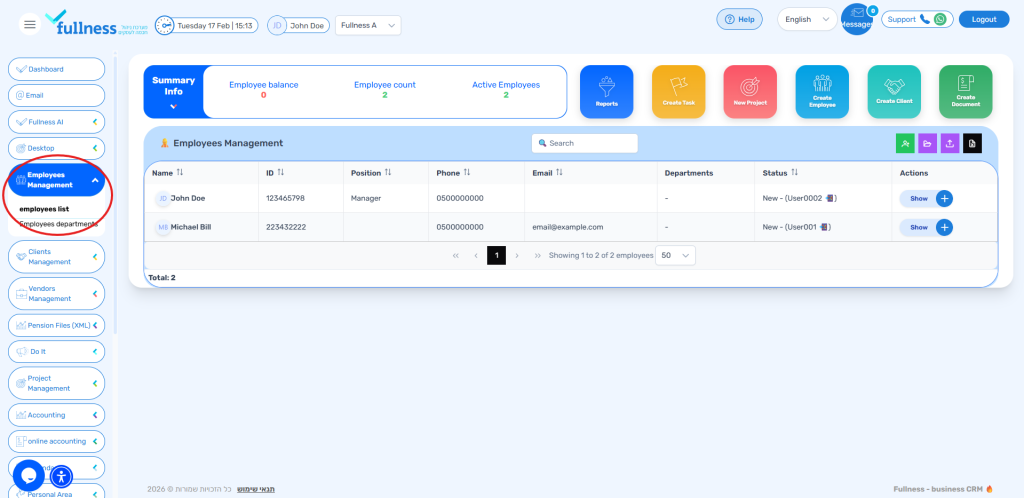Viewport: 1024px width, 498px height.
Task: Select Employees departments in the sidebar
Action: click(x=58, y=224)
